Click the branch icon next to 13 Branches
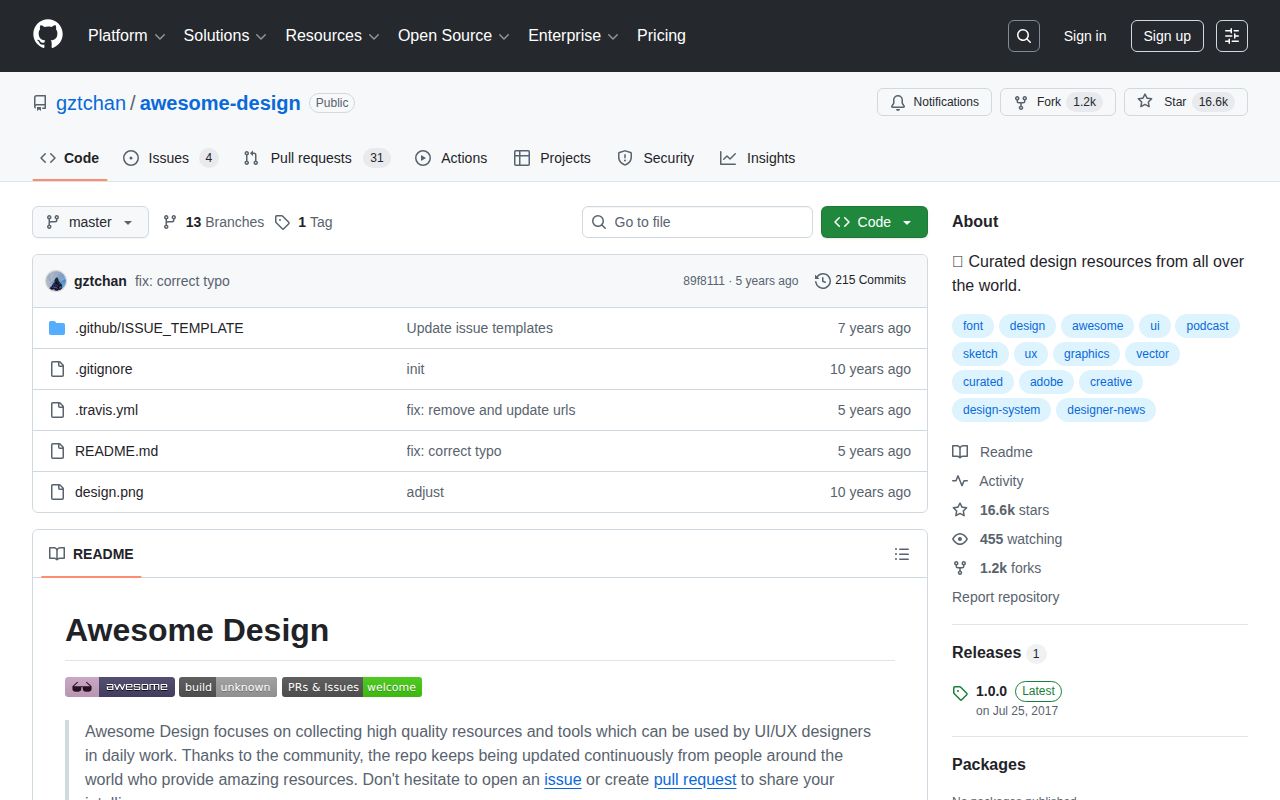Screen dimensions: 1280x800 [170, 222]
